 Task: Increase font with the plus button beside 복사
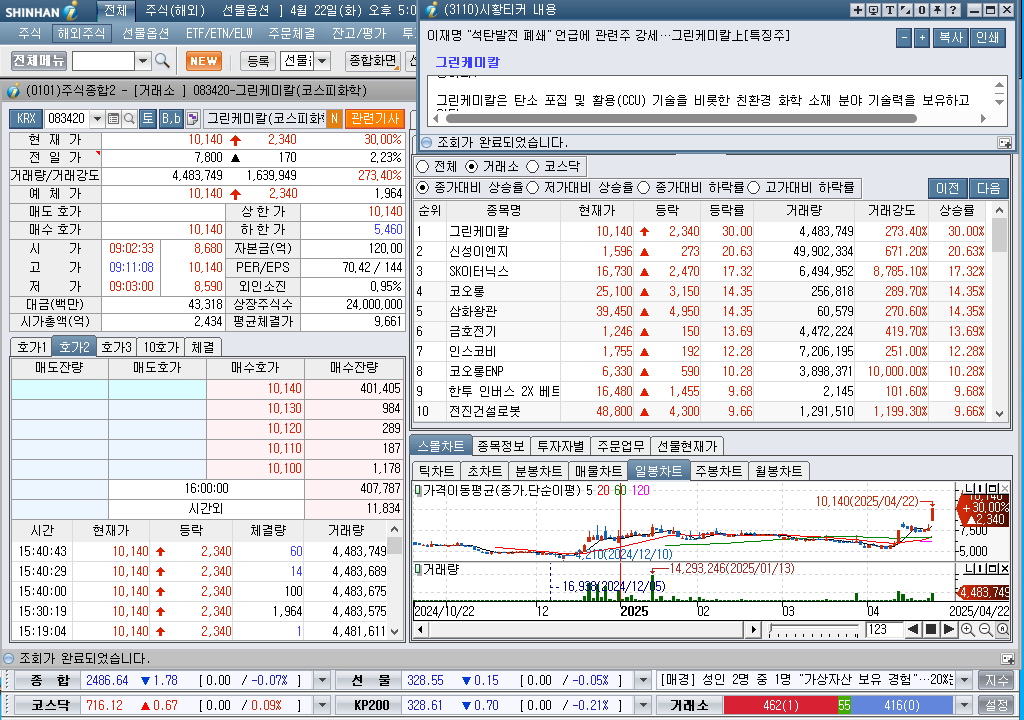[921, 38]
